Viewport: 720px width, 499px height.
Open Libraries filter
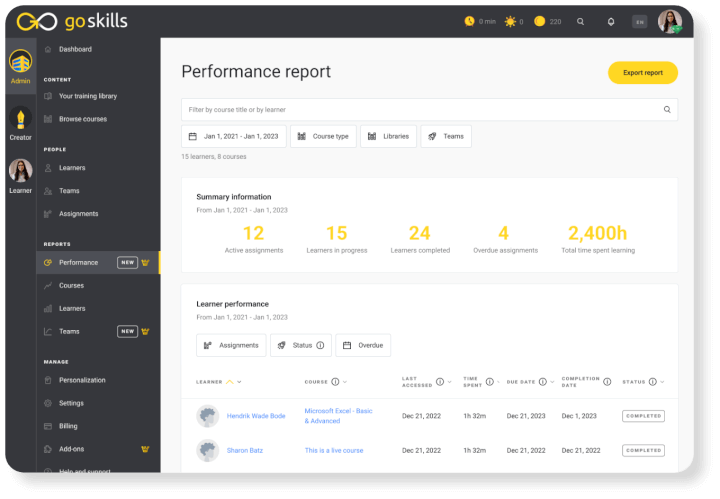tap(388, 136)
